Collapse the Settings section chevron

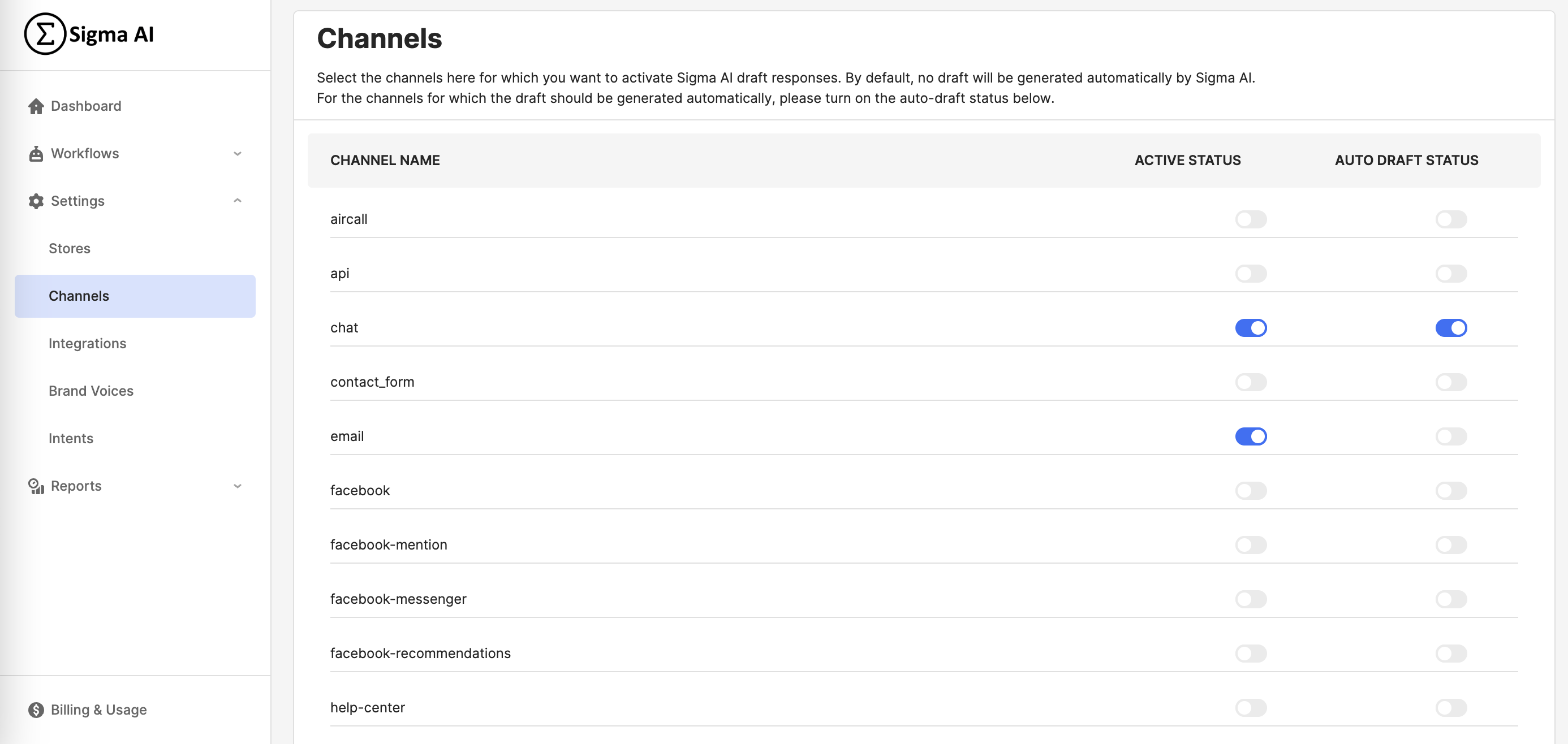click(238, 201)
